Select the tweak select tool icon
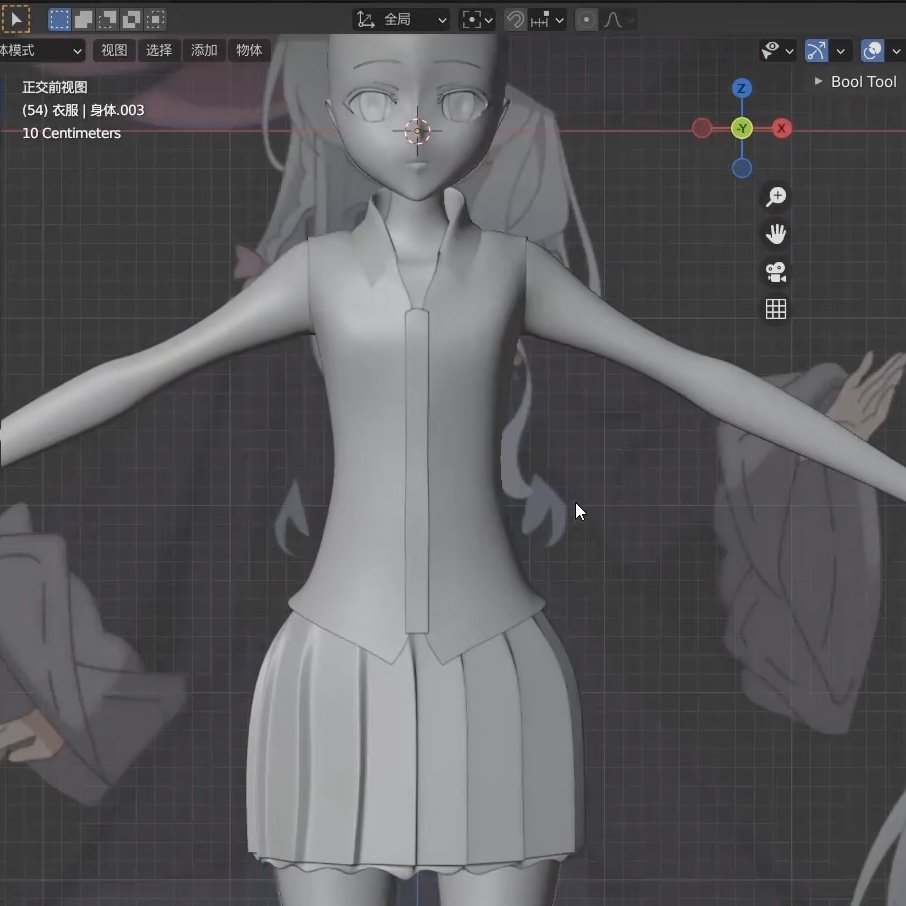Screen dimensions: 906x906 coord(16,20)
